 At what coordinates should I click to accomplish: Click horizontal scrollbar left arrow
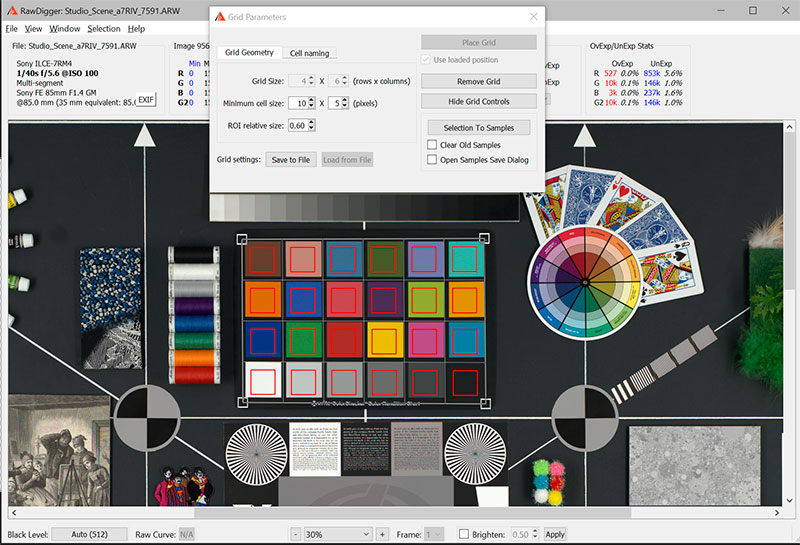[x=14, y=512]
